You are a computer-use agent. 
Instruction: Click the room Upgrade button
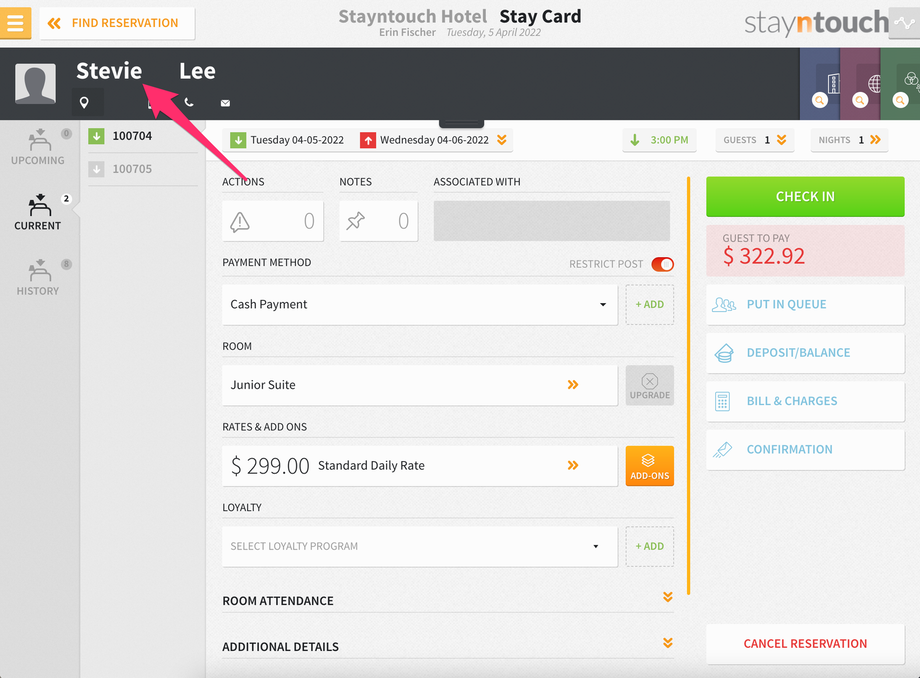[650, 385]
